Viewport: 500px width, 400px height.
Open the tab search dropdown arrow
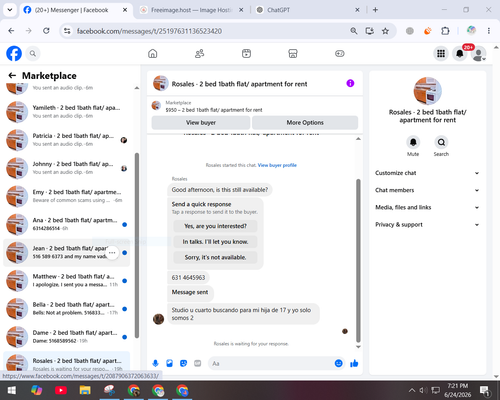(x=10, y=10)
